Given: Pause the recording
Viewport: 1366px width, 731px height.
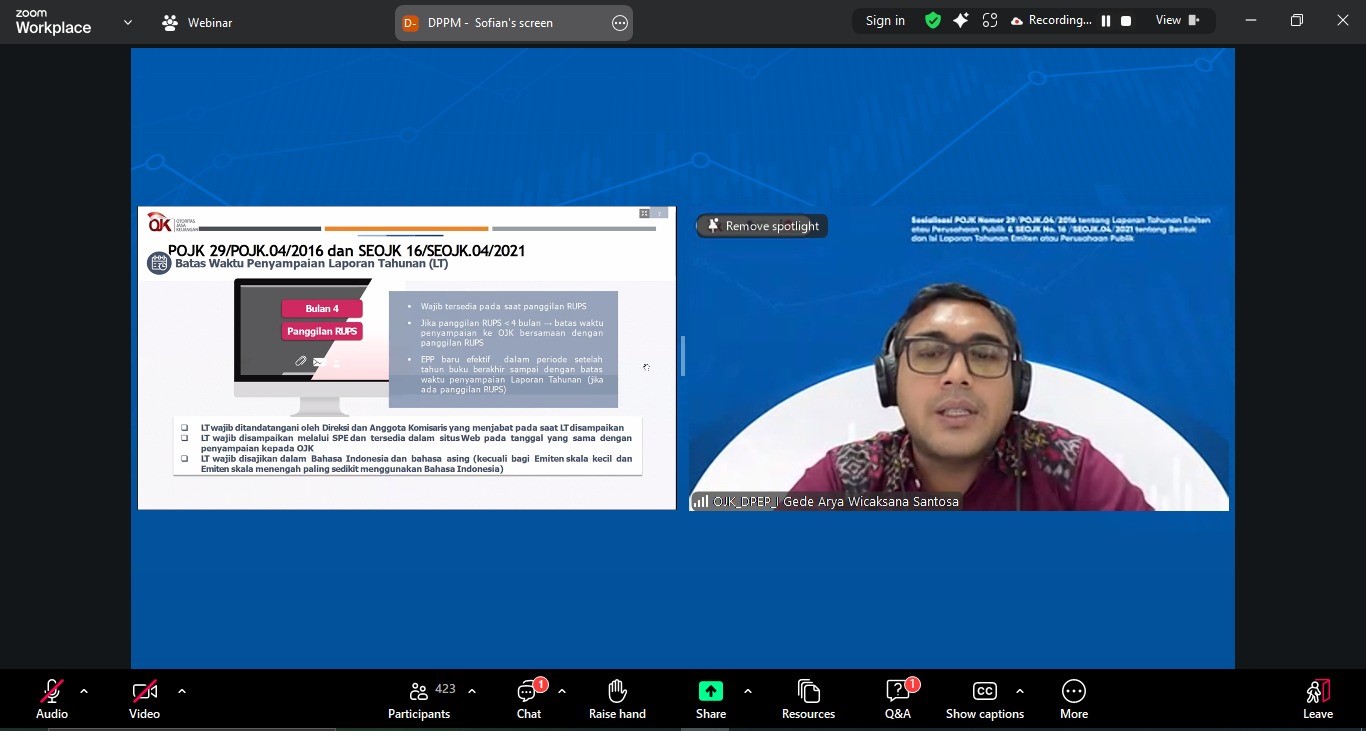Looking at the screenshot, I should coord(1106,21).
